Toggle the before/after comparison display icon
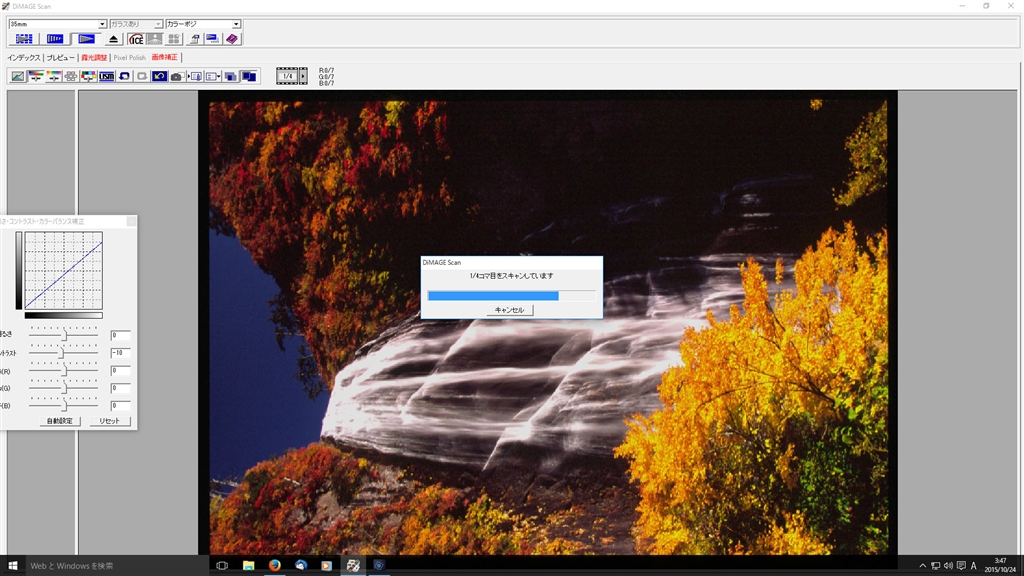 (231, 76)
